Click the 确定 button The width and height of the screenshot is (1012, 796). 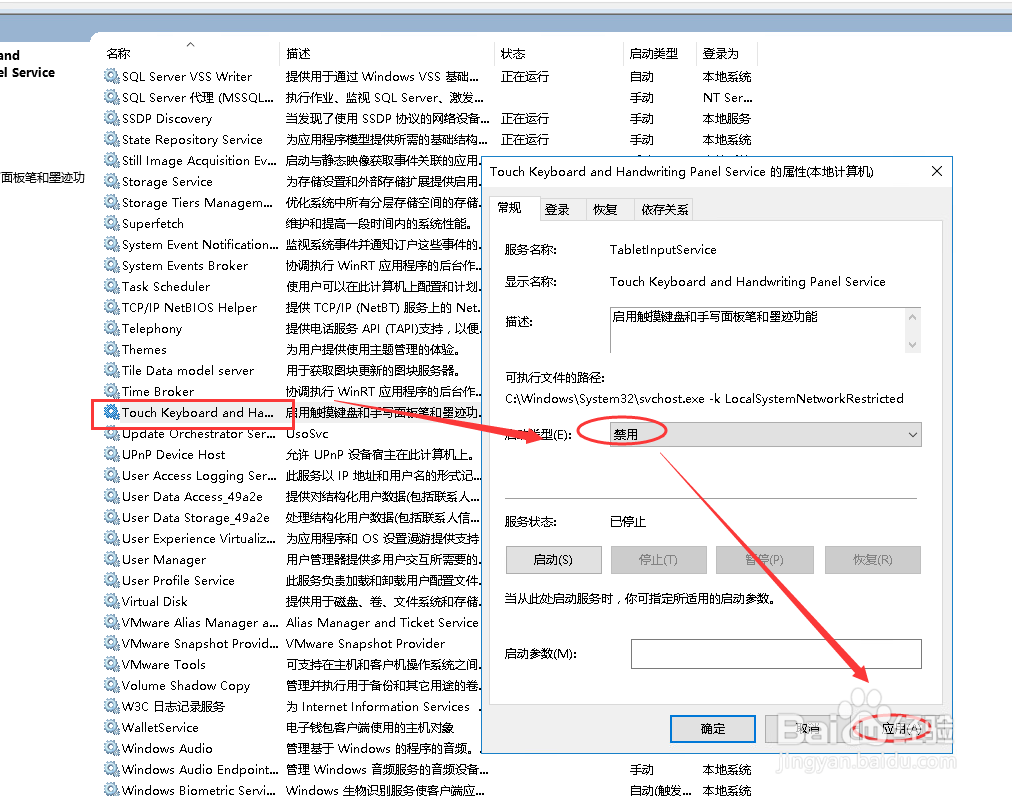coord(713,729)
